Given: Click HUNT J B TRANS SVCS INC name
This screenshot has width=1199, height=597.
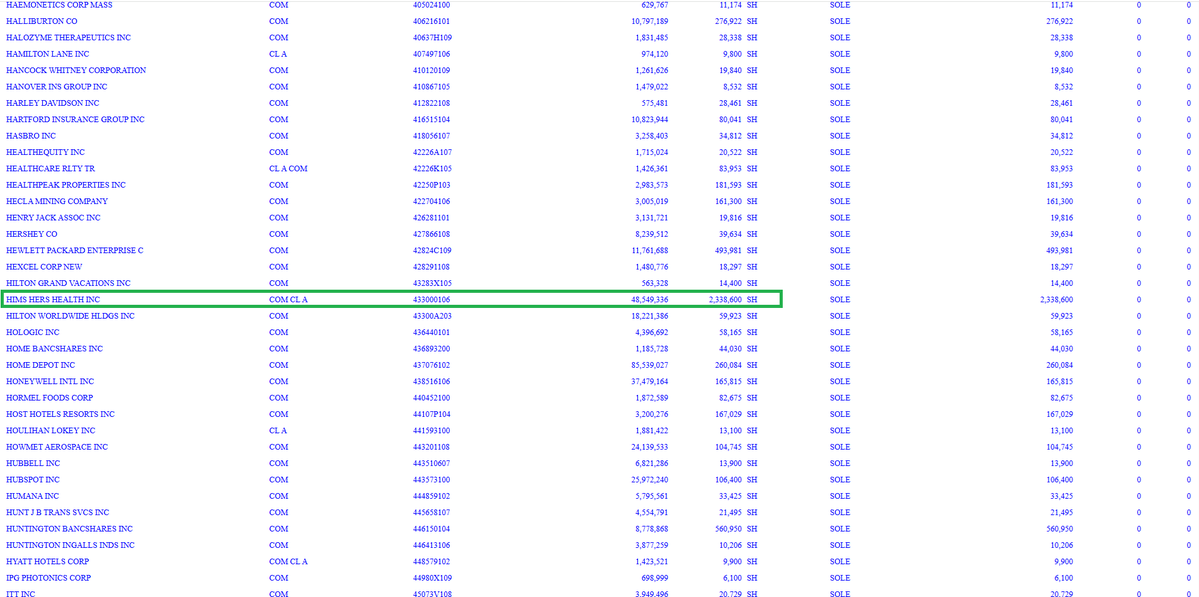Looking at the screenshot, I should click(57, 513).
